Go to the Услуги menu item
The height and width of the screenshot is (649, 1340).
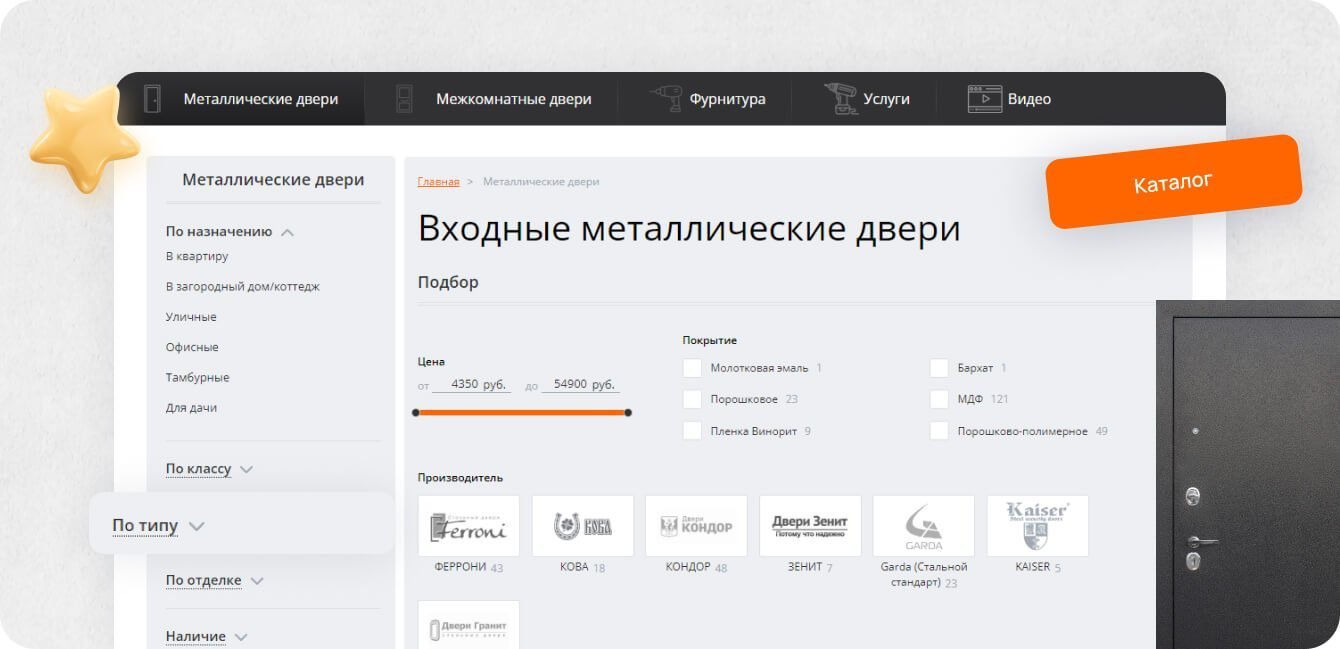pyautogui.click(x=885, y=99)
